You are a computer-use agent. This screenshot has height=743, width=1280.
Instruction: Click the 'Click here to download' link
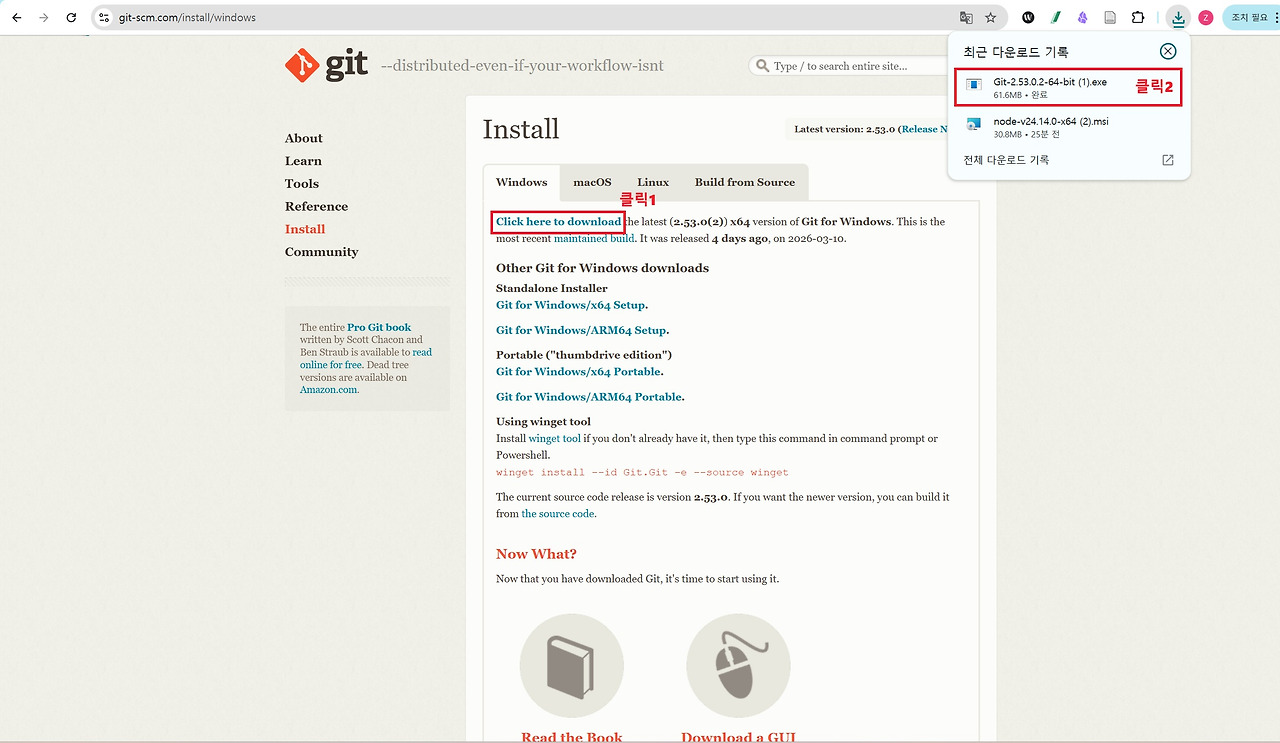click(559, 222)
